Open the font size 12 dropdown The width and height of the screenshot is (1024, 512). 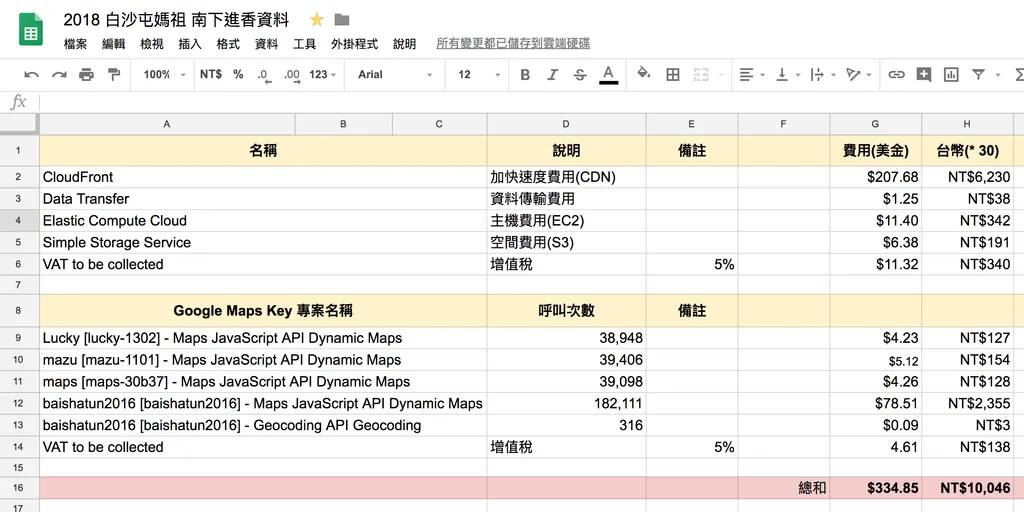point(479,74)
